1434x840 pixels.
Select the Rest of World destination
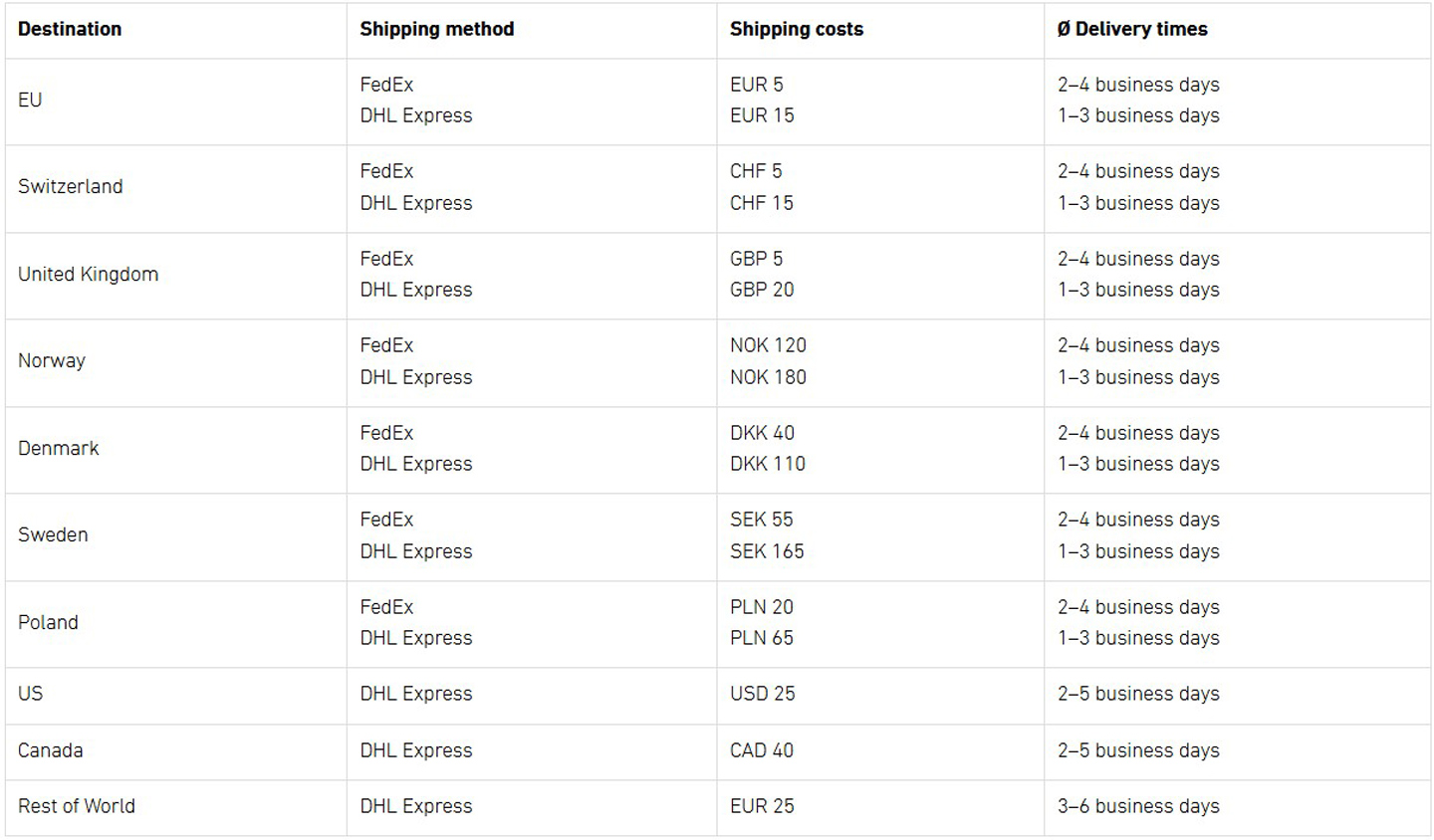click(x=77, y=806)
